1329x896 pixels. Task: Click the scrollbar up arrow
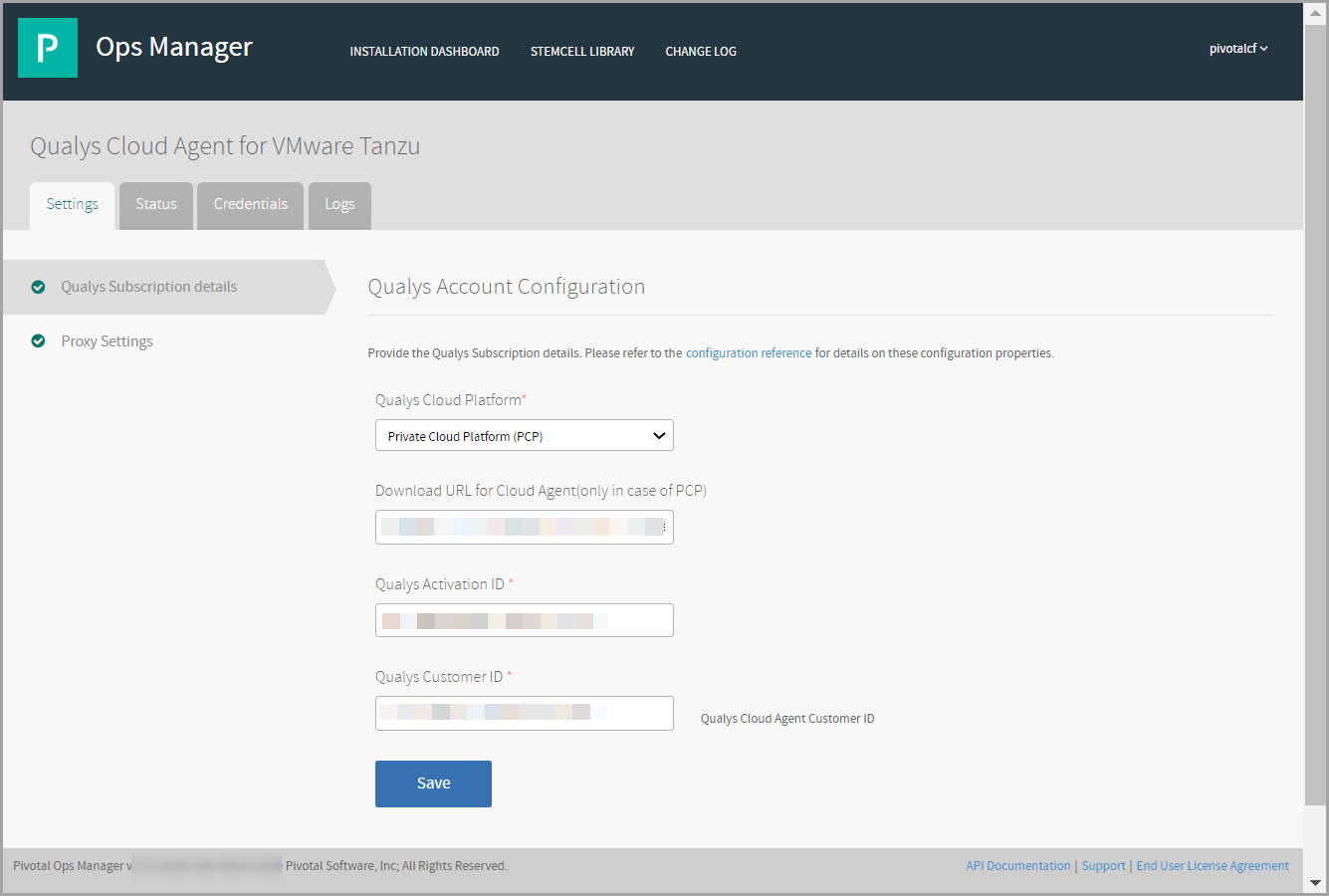tap(1315, 12)
